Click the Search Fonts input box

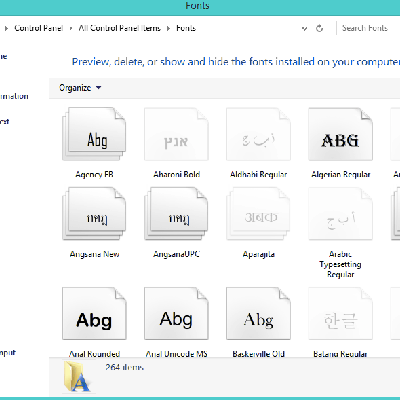[368, 28]
